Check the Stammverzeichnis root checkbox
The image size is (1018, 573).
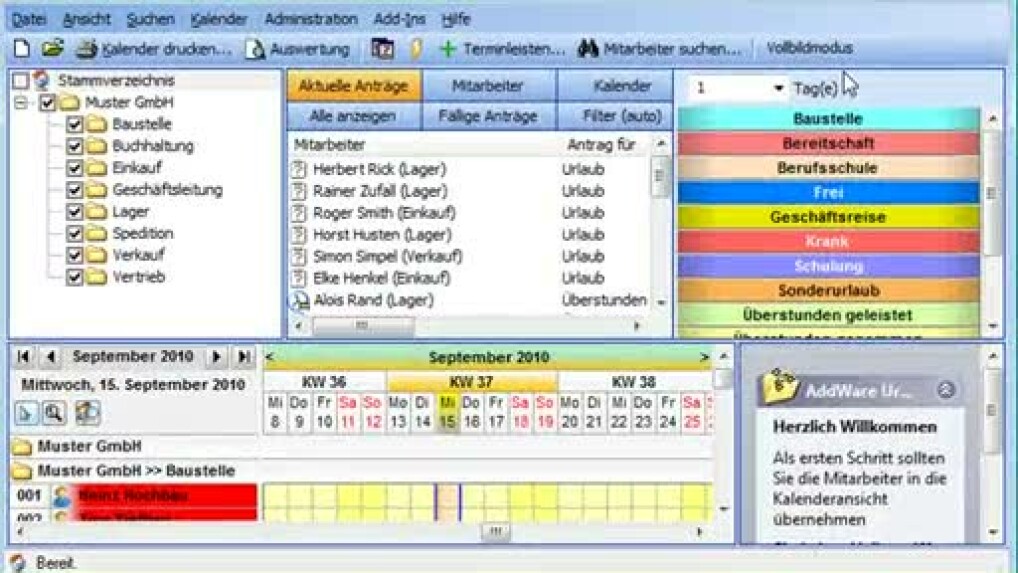[x=20, y=80]
